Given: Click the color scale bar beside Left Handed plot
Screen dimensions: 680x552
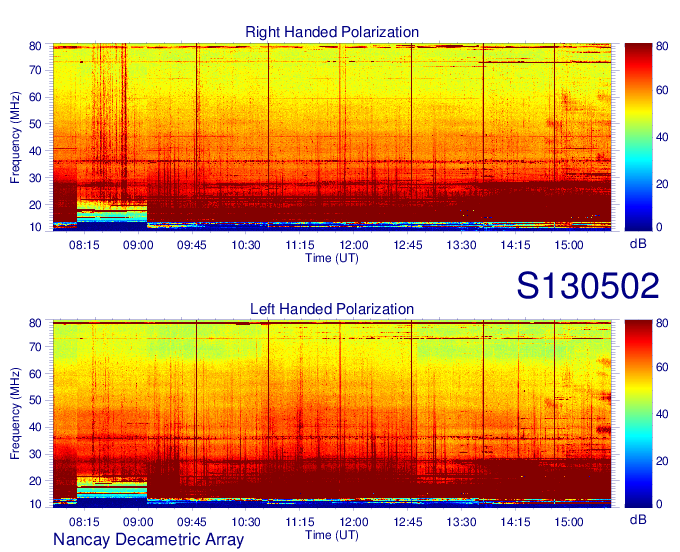Looking at the screenshot, I should point(638,414).
